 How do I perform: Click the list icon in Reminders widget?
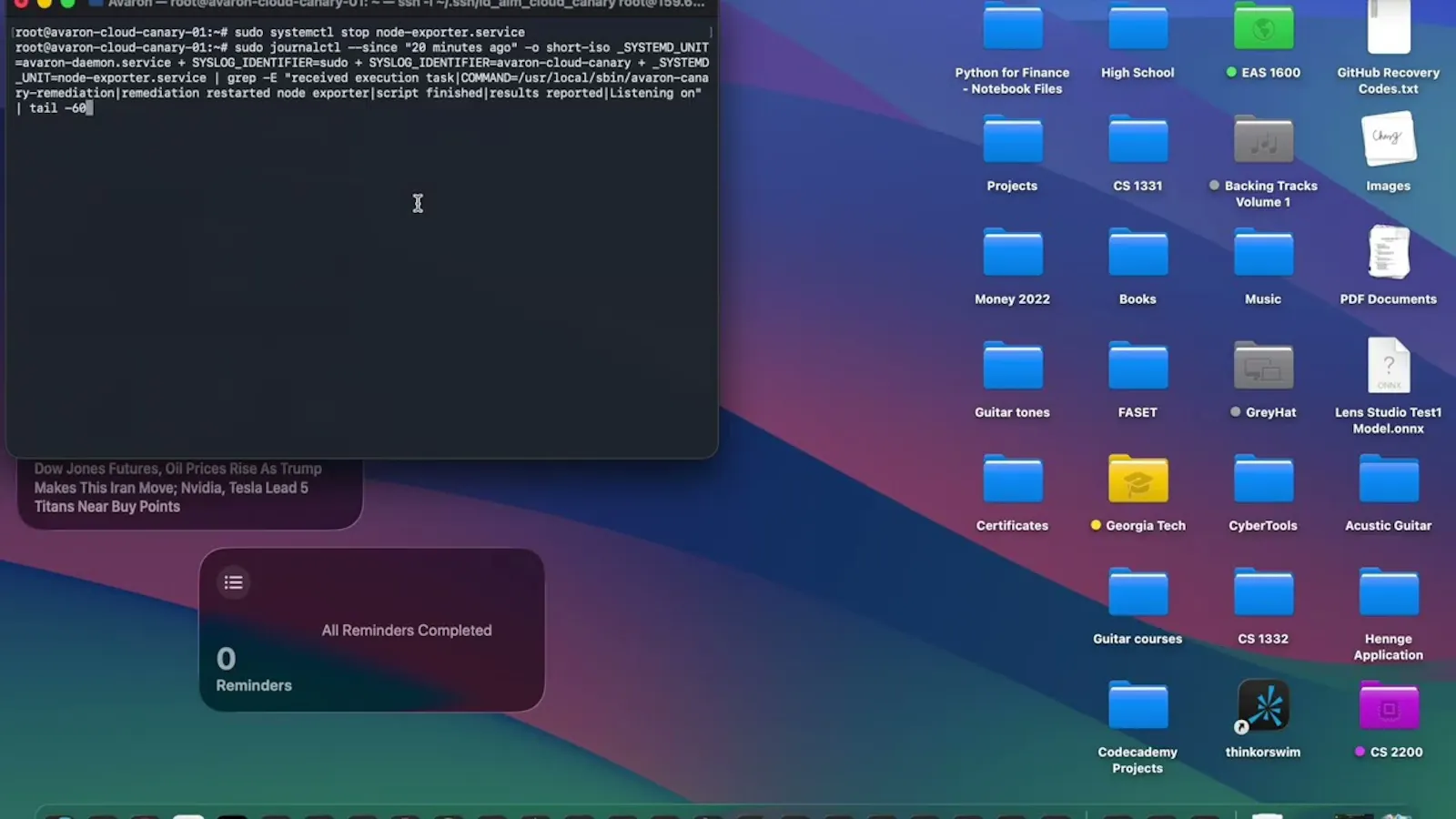tap(234, 582)
